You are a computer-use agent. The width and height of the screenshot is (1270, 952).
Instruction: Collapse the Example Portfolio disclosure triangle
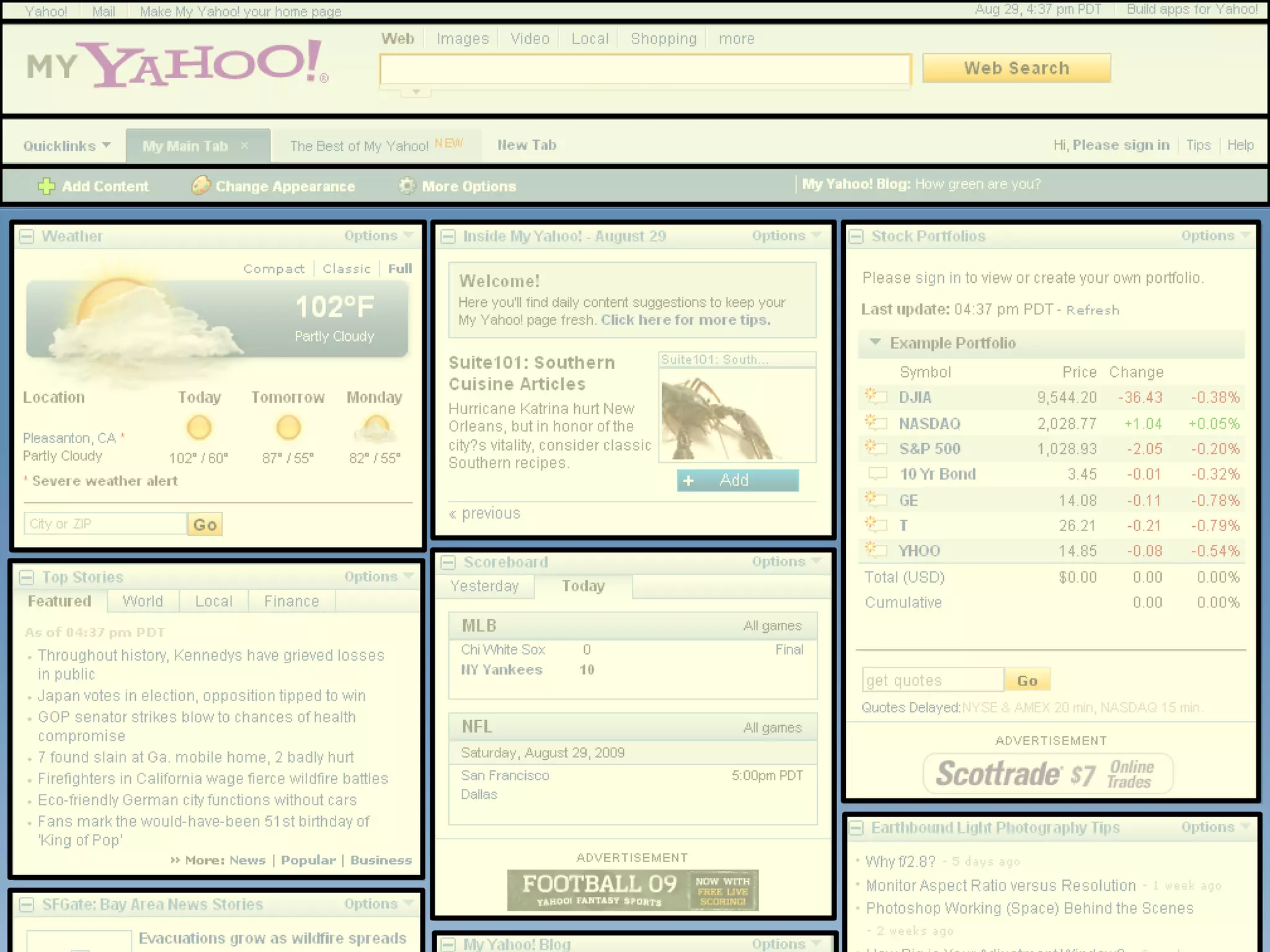[875, 342]
